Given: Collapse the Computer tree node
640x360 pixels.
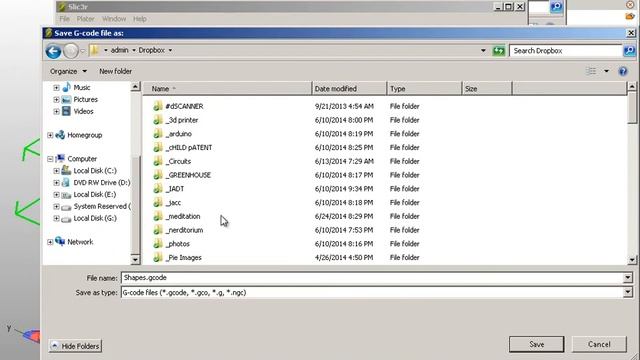Looking at the screenshot, I should point(50,159).
